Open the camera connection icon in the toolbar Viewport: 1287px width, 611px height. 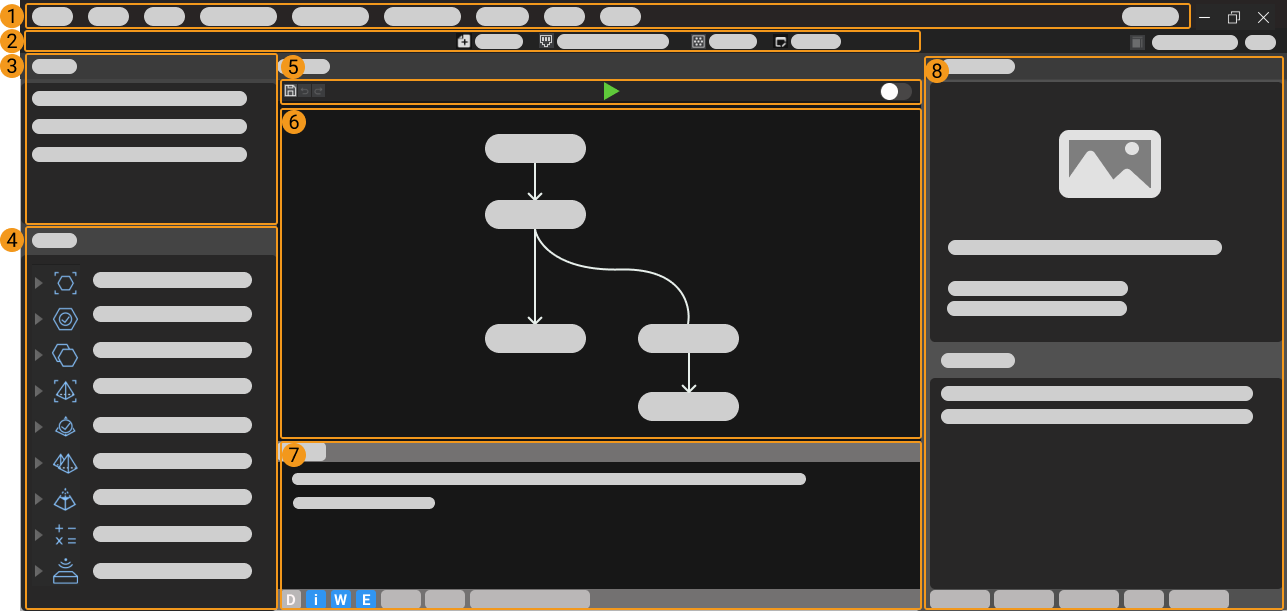coord(544,41)
